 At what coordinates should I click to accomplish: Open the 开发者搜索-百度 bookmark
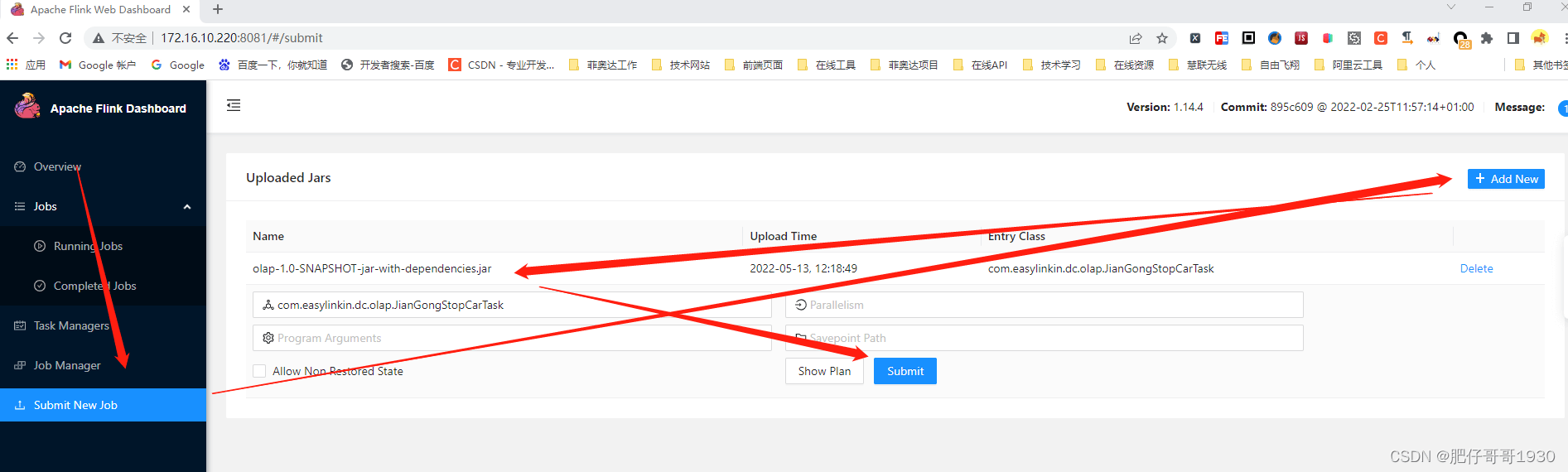(x=388, y=65)
